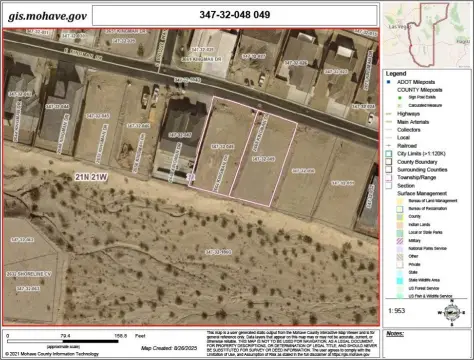The width and height of the screenshot is (474, 360).
Task: Click the Legend heading text
Action: [x=396, y=73]
